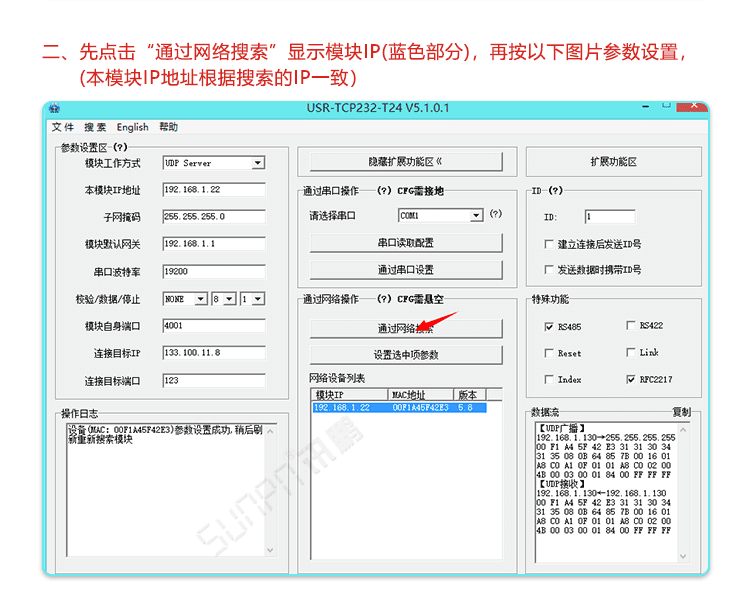
Task: Click 操作日志 scrollbar down arrow
Action: pos(270,550)
